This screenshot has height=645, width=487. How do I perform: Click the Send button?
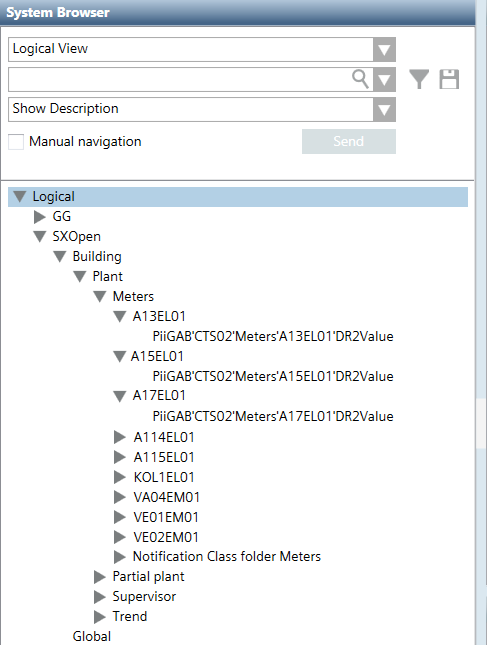click(x=349, y=142)
